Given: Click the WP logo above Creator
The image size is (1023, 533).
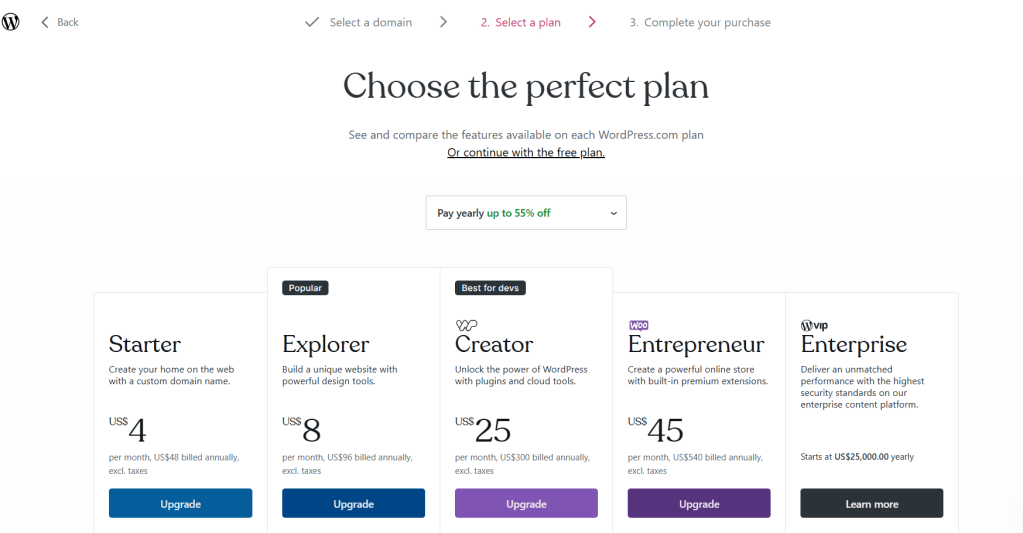Looking at the screenshot, I should click(466, 325).
